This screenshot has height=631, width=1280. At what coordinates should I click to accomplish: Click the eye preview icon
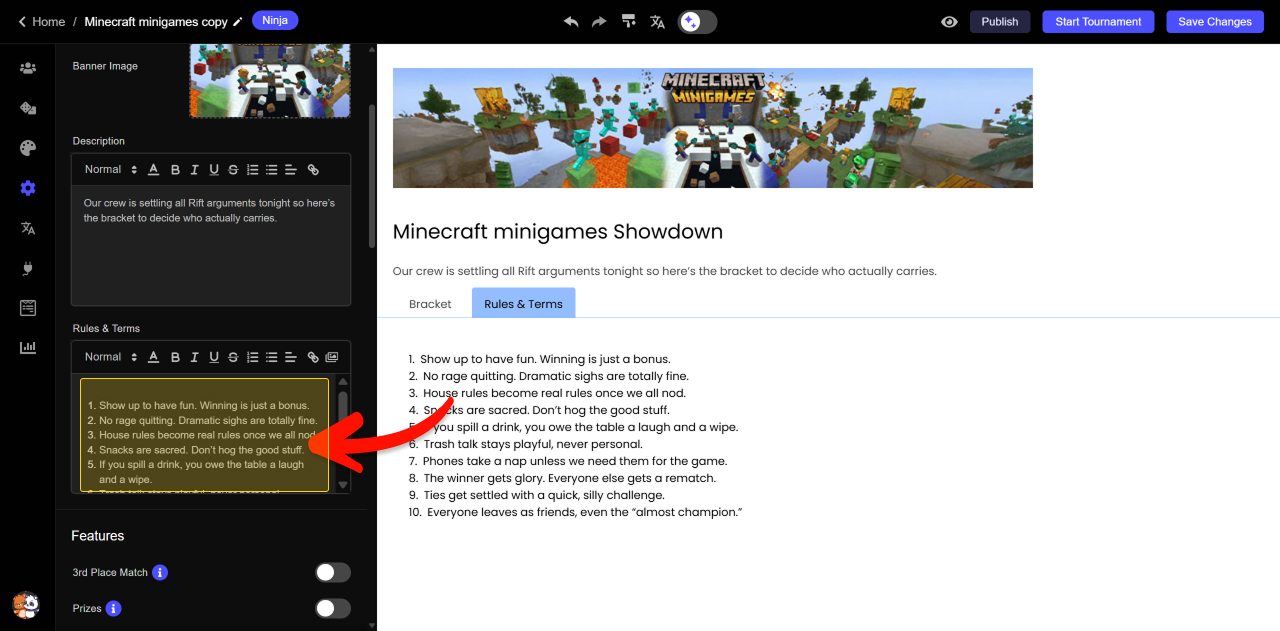coord(949,21)
